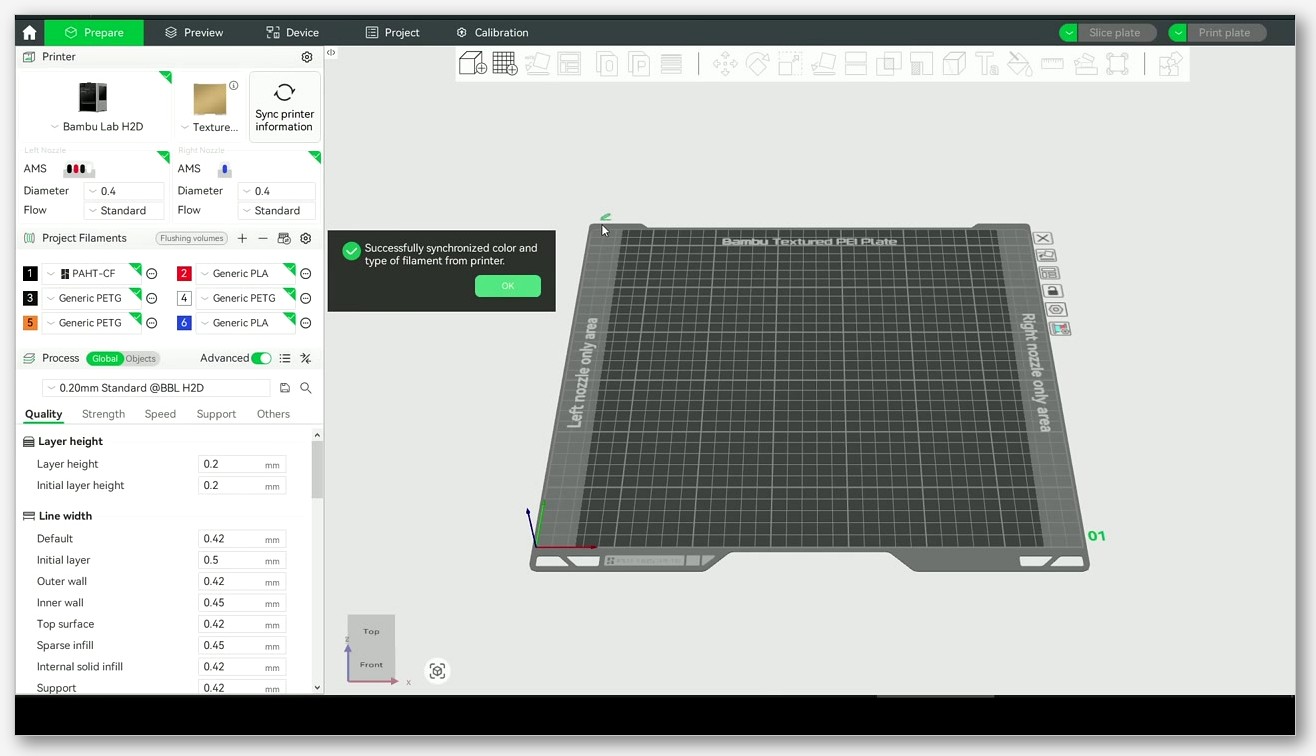The height and width of the screenshot is (756, 1316).
Task: Switch process scope to Objects
Action: point(141,359)
